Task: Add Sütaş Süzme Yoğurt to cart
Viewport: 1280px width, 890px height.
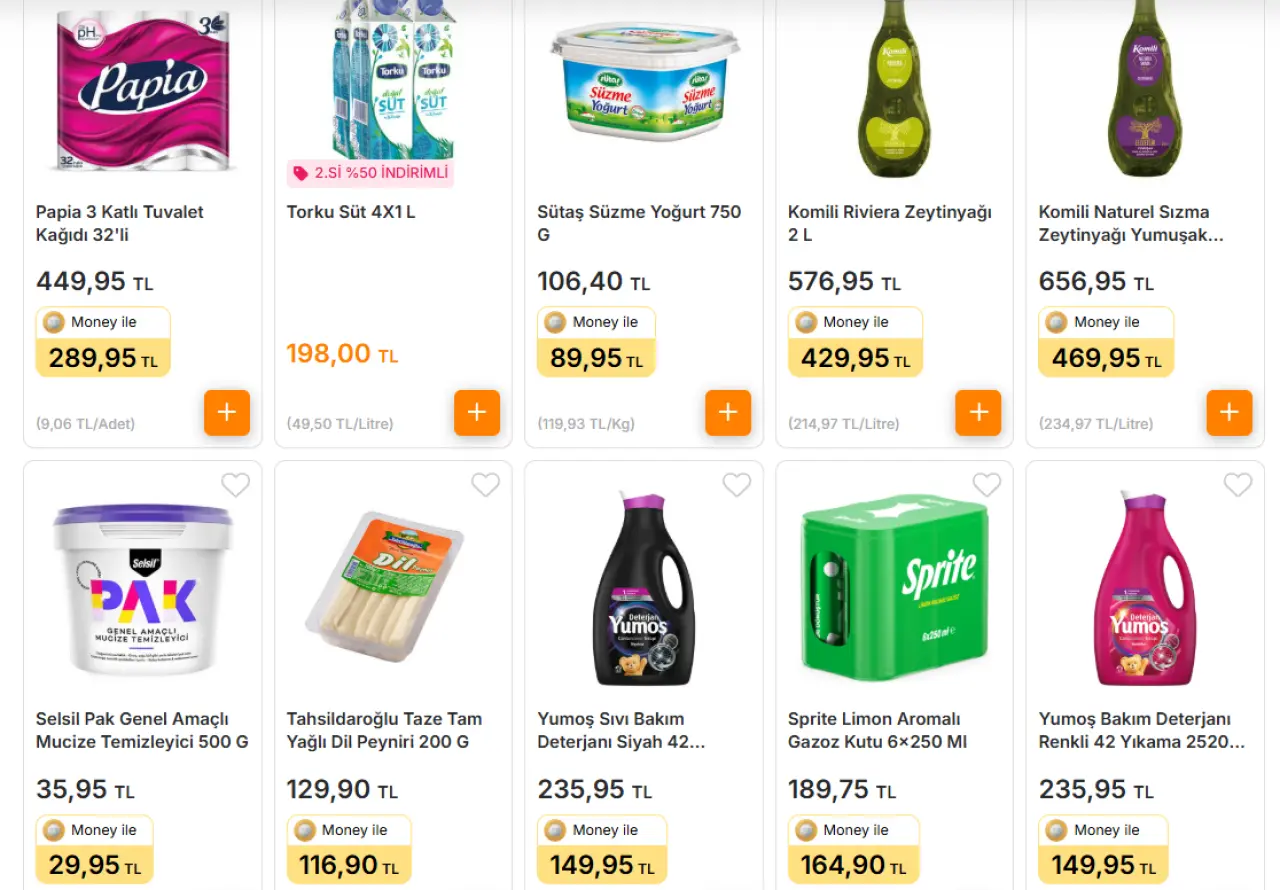Action: click(728, 413)
